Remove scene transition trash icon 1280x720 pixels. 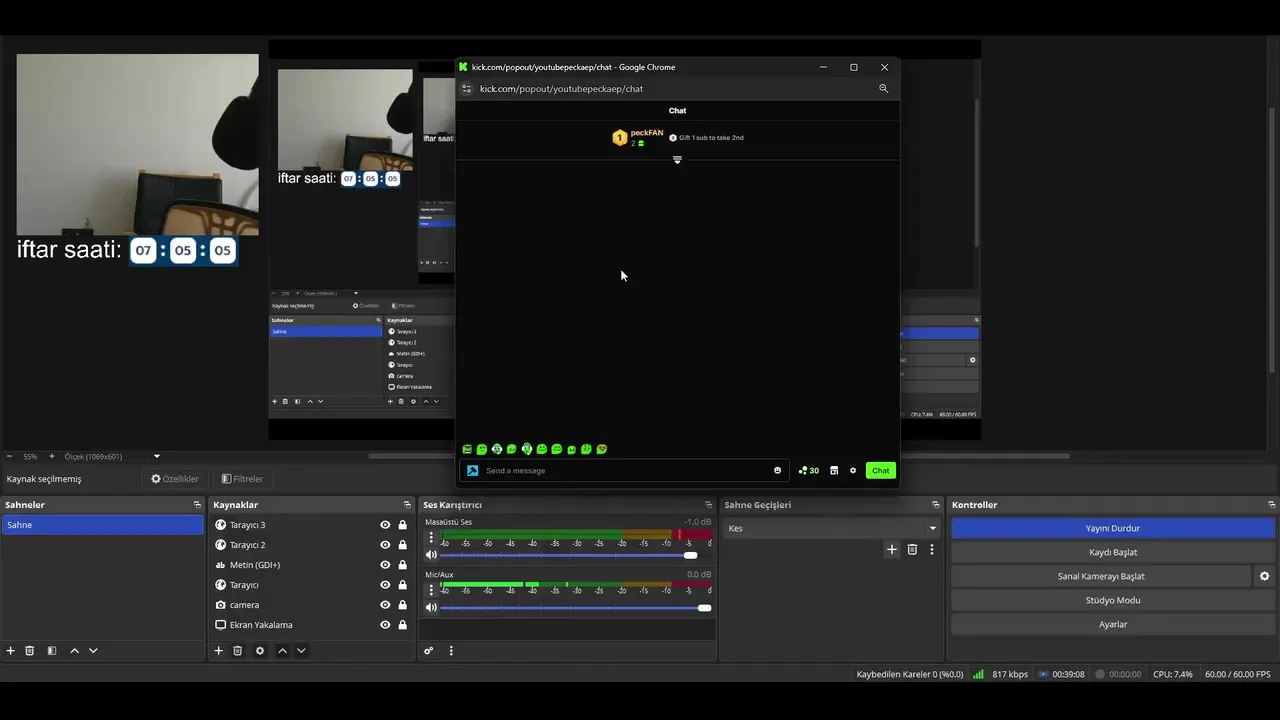[x=912, y=549]
